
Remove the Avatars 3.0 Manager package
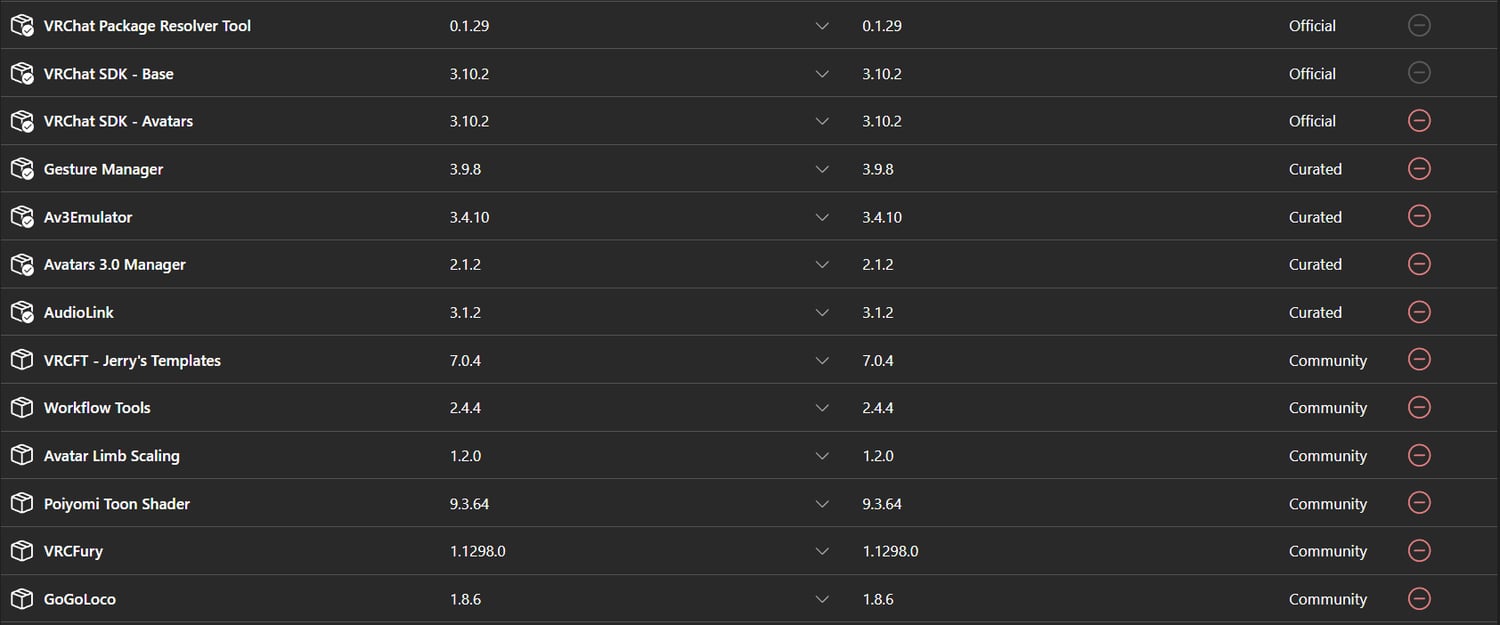pos(1418,264)
